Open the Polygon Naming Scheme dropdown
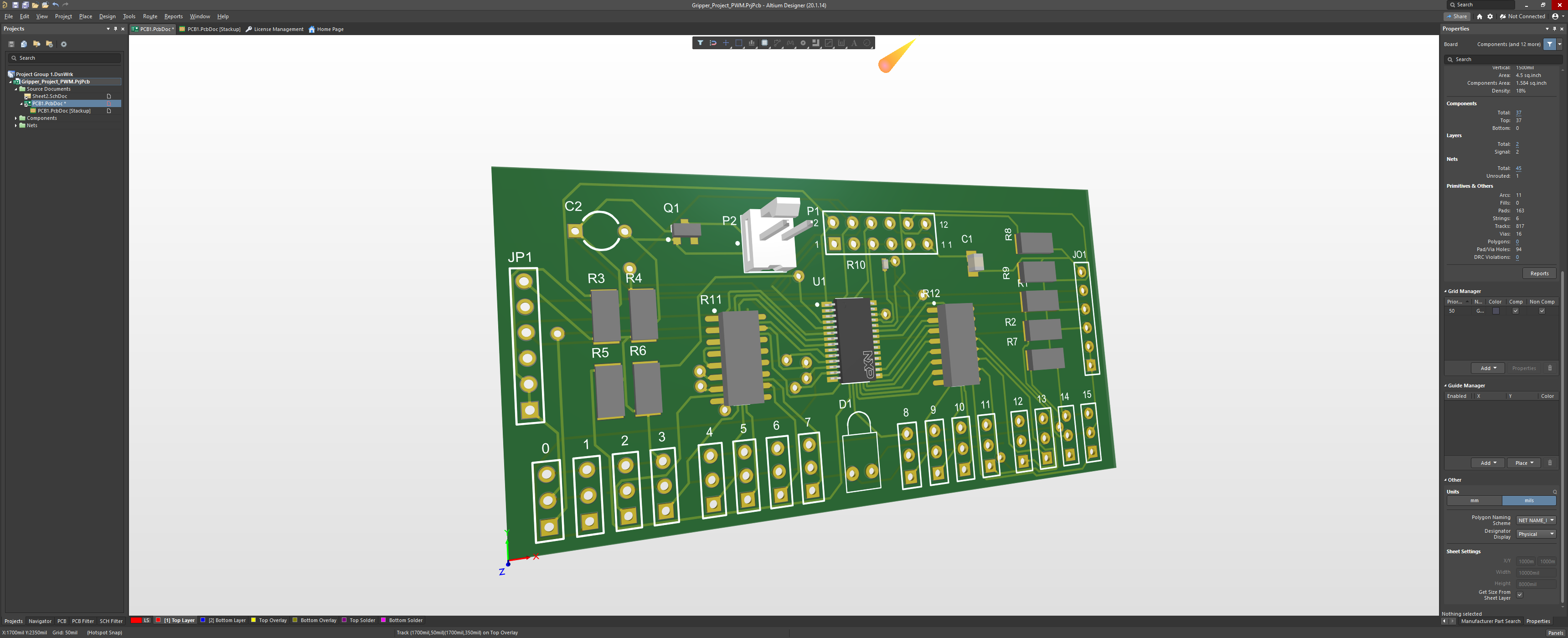Viewport: 1568px width, 638px height. coord(1537,520)
